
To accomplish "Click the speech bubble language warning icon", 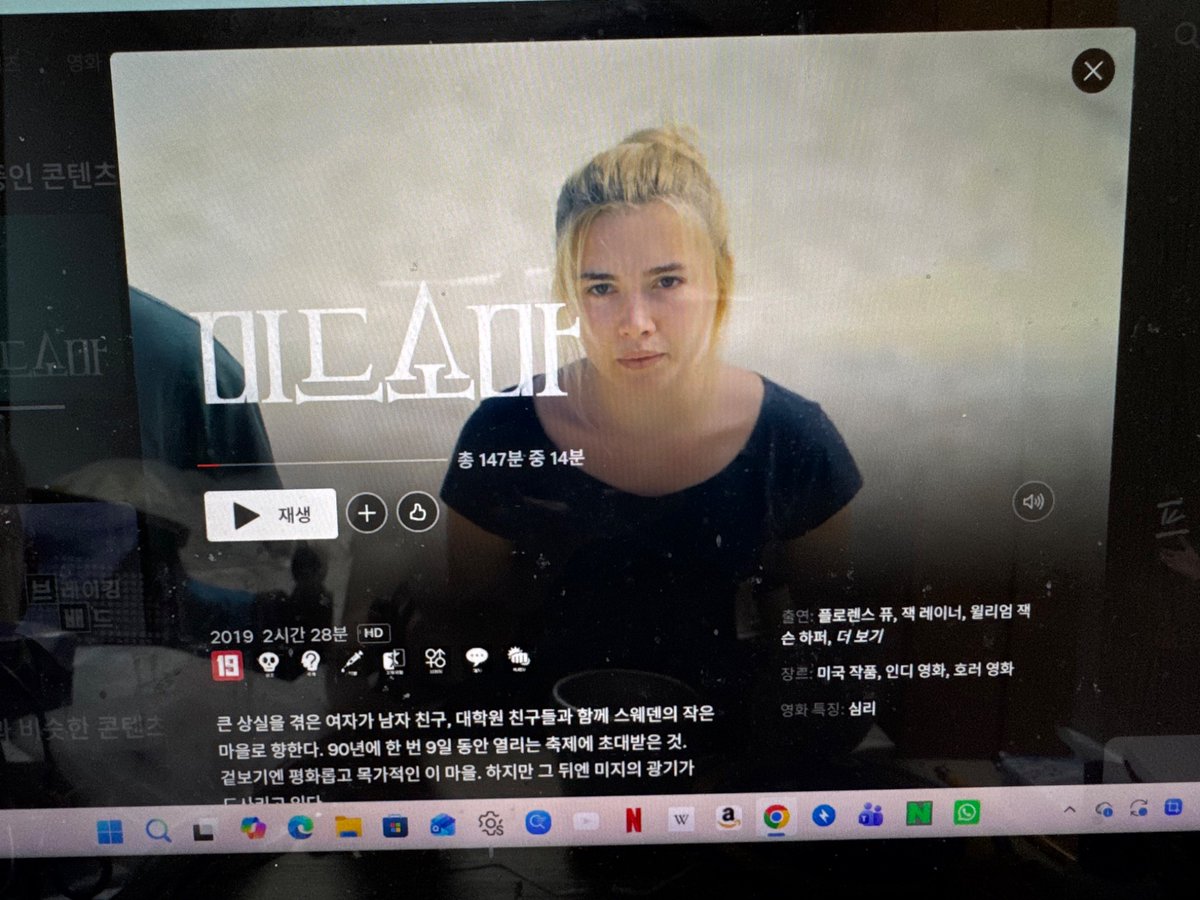I will pos(476,659).
